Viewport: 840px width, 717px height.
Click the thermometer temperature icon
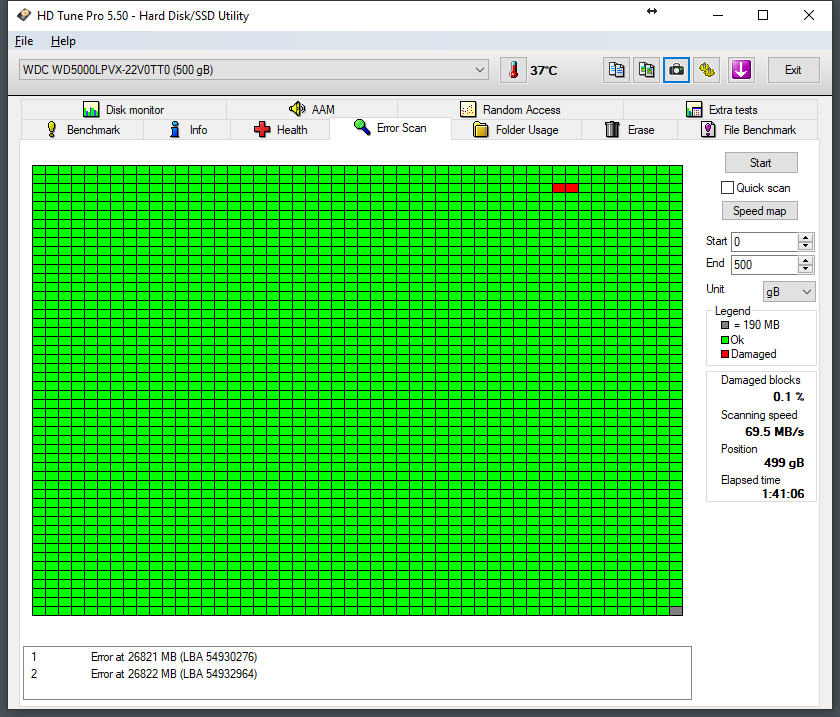pos(513,70)
